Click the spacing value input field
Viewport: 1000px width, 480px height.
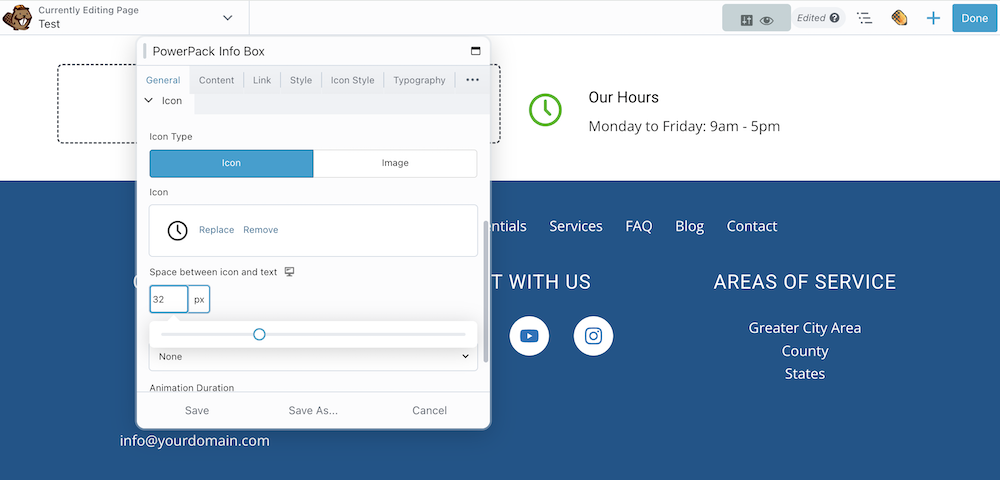[168, 299]
